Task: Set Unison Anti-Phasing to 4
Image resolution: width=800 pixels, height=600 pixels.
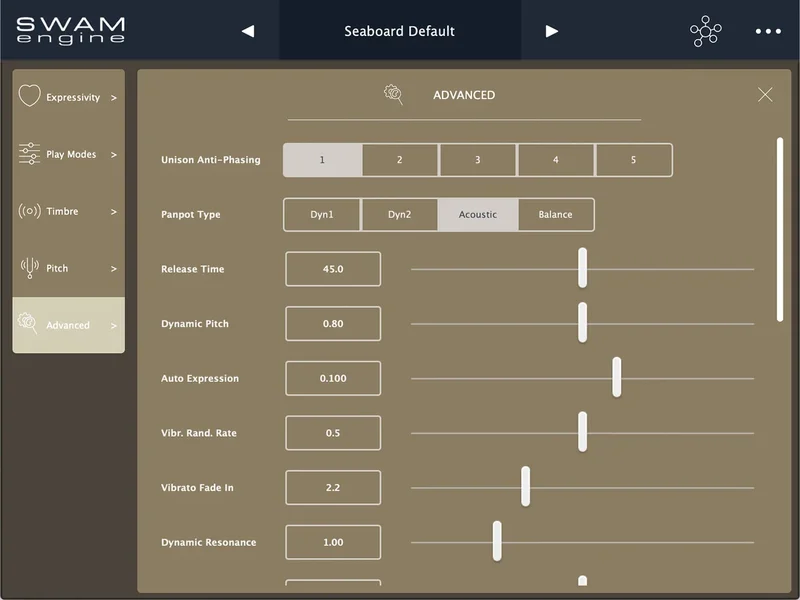Action: 556,160
